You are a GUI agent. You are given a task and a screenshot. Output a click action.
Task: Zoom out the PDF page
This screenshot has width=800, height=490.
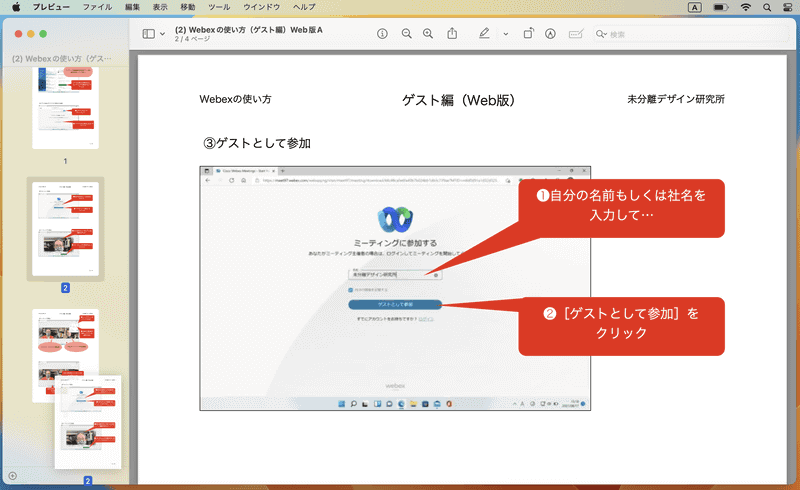407,34
